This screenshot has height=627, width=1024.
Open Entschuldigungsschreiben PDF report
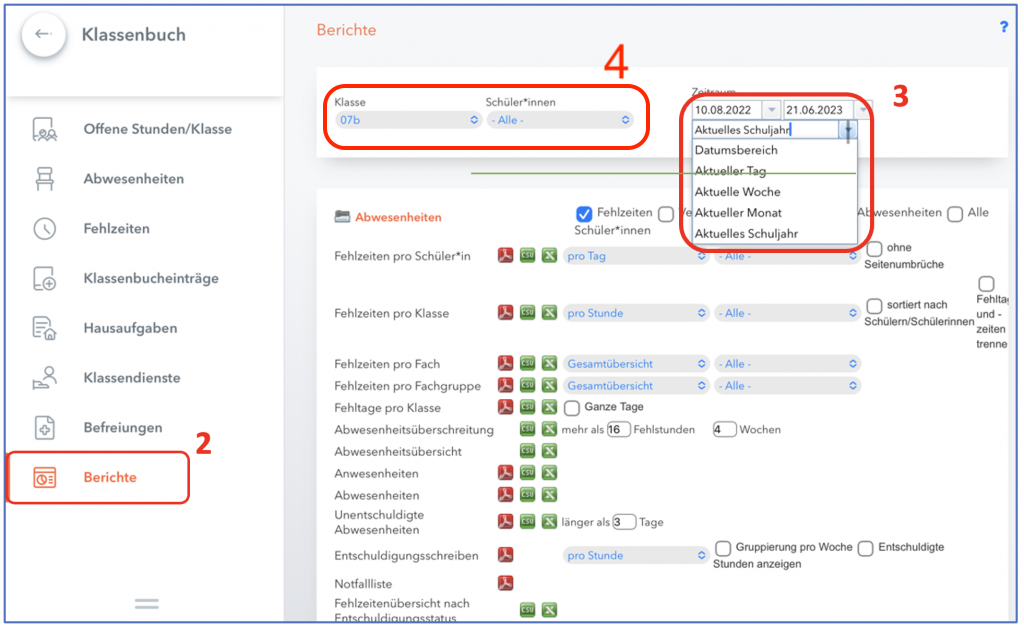click(506, 555)
